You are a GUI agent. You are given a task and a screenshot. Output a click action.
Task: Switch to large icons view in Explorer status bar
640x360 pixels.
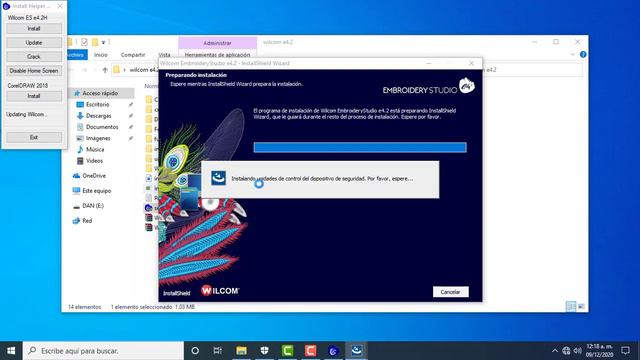point(581,306)
